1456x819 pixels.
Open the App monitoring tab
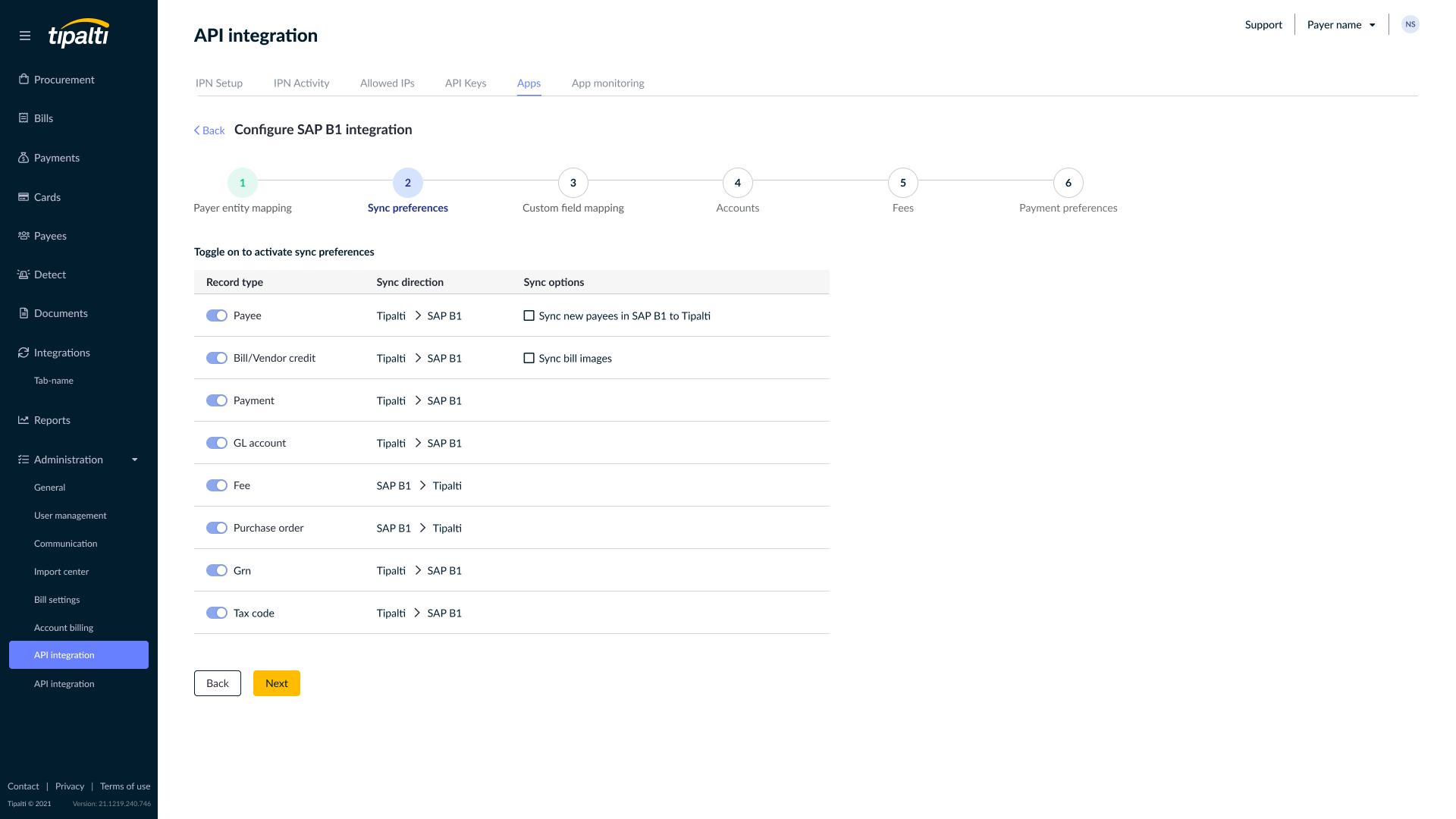[607, 83]
